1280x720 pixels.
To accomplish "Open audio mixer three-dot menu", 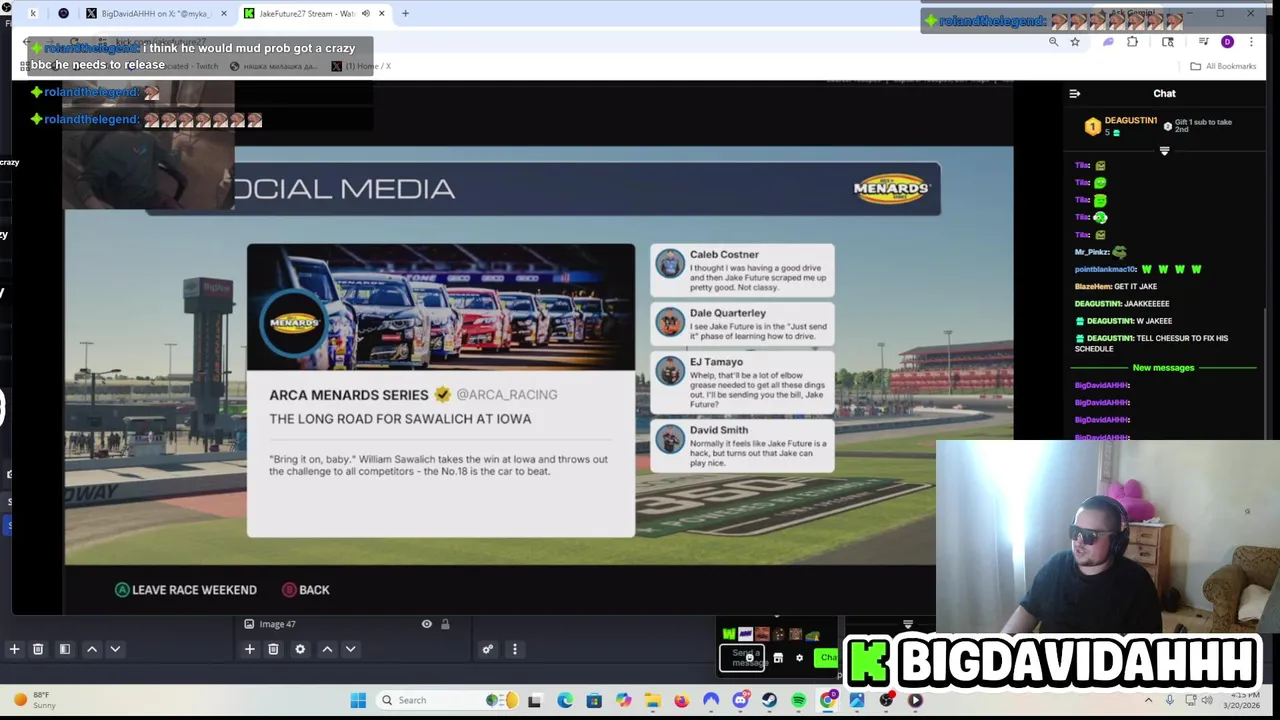I will click(515, 649).
